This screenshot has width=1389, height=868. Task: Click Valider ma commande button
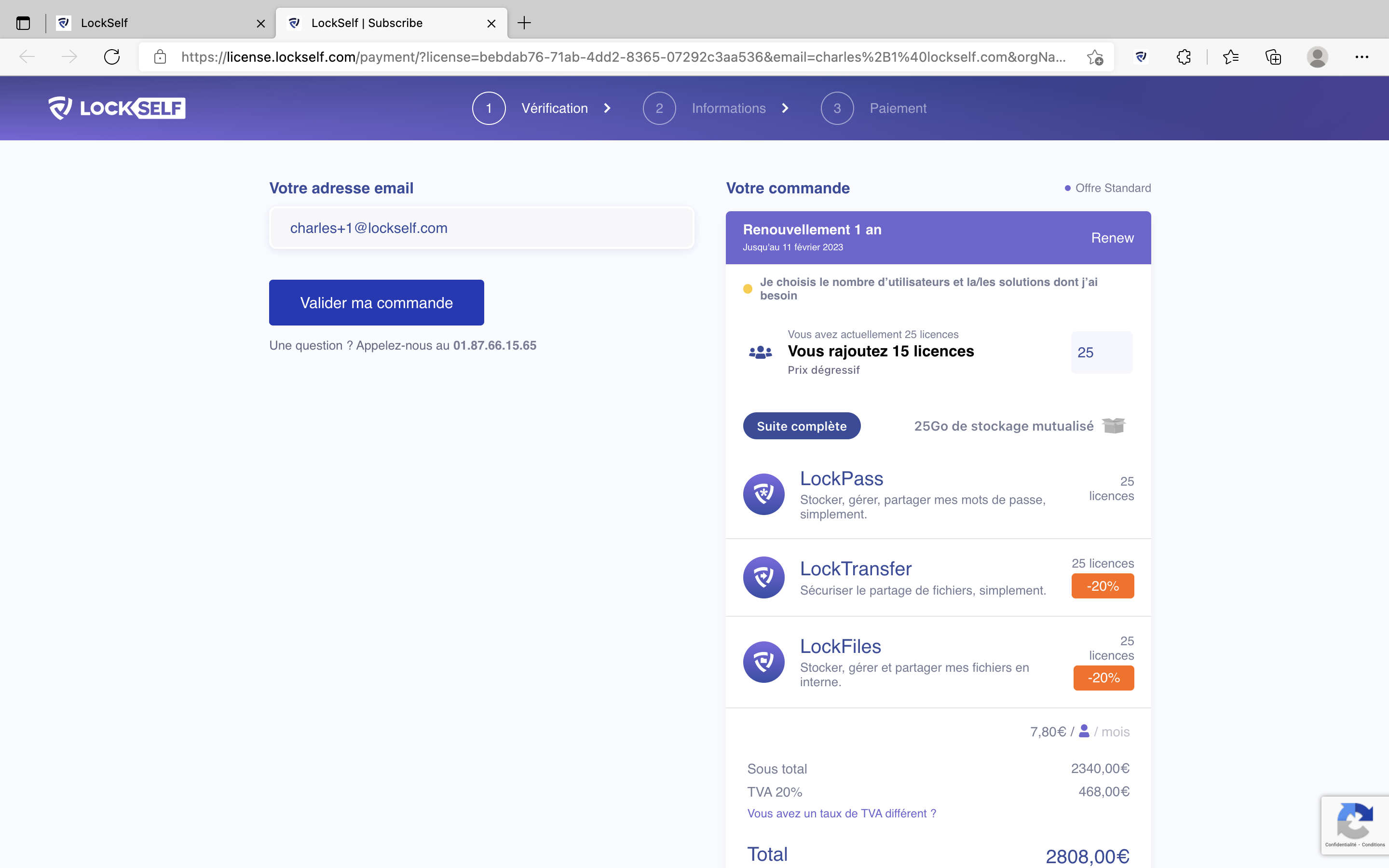(x=377, y=302)
